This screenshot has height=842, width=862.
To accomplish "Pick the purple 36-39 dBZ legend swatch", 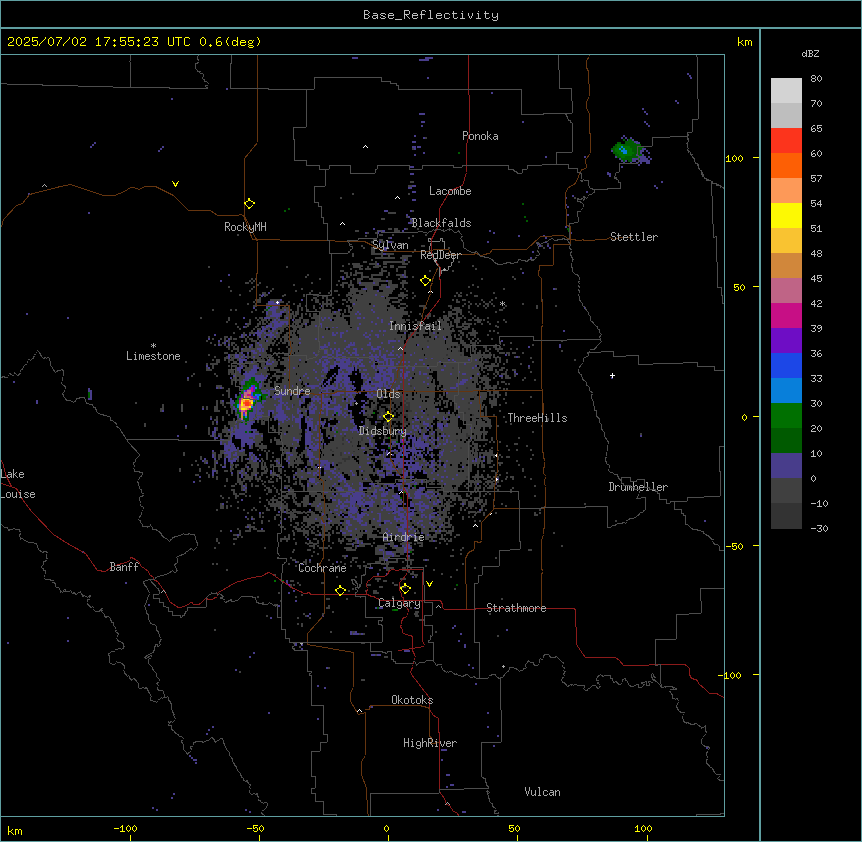I will (786, 341).
